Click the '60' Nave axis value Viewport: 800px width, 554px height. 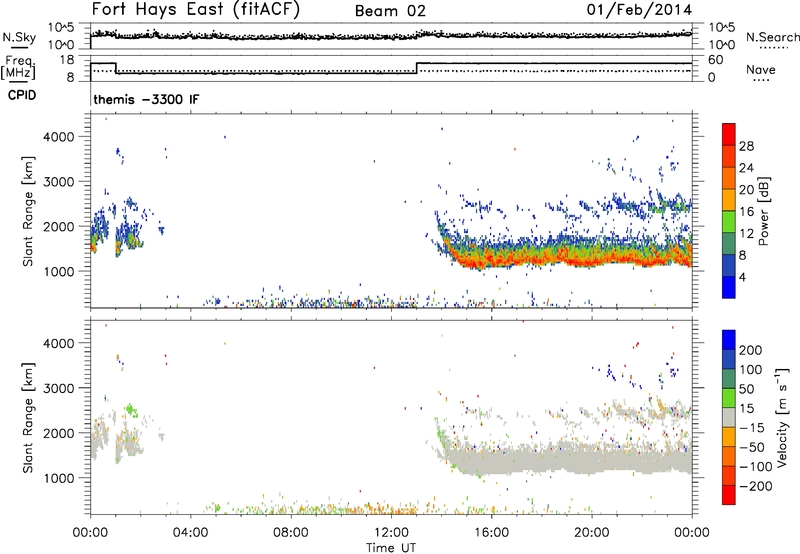pos(716,60)
